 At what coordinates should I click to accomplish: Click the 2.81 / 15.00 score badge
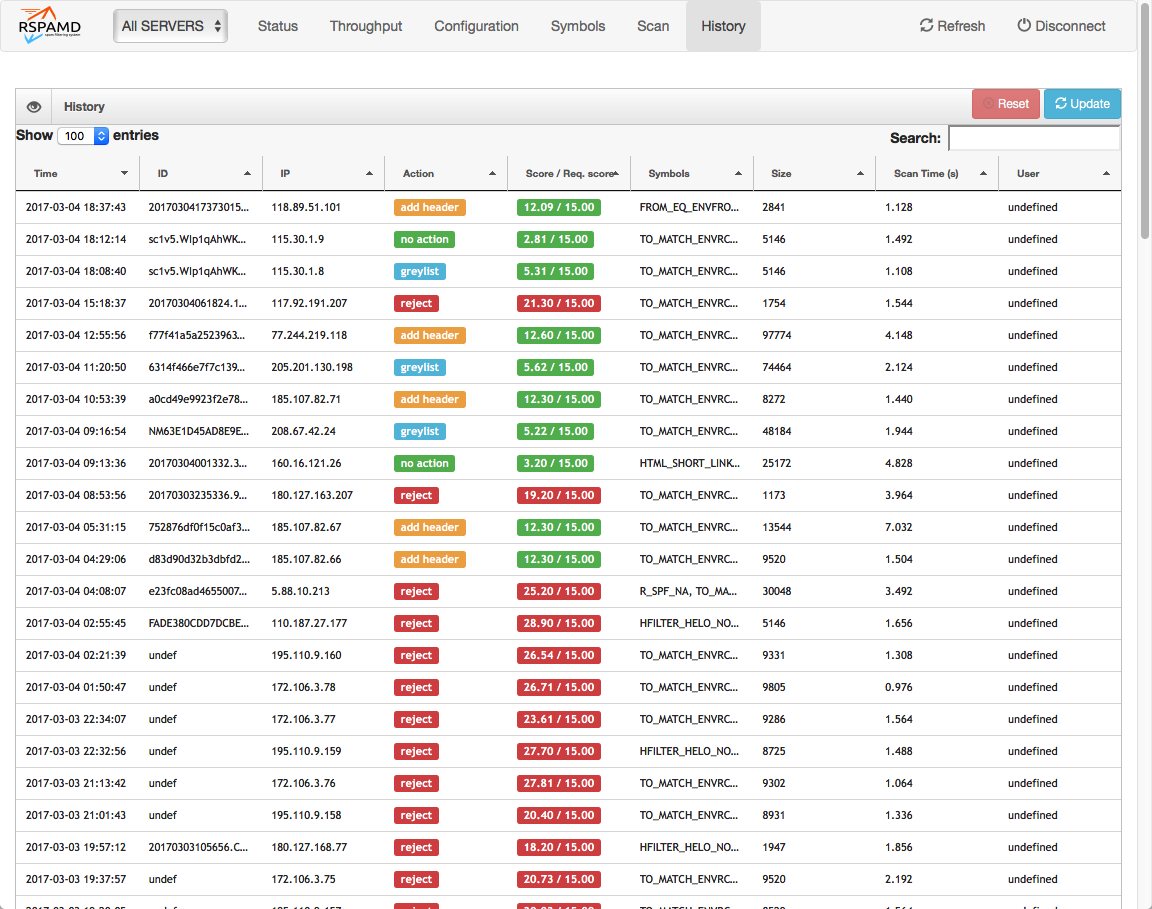coord(555,240)
